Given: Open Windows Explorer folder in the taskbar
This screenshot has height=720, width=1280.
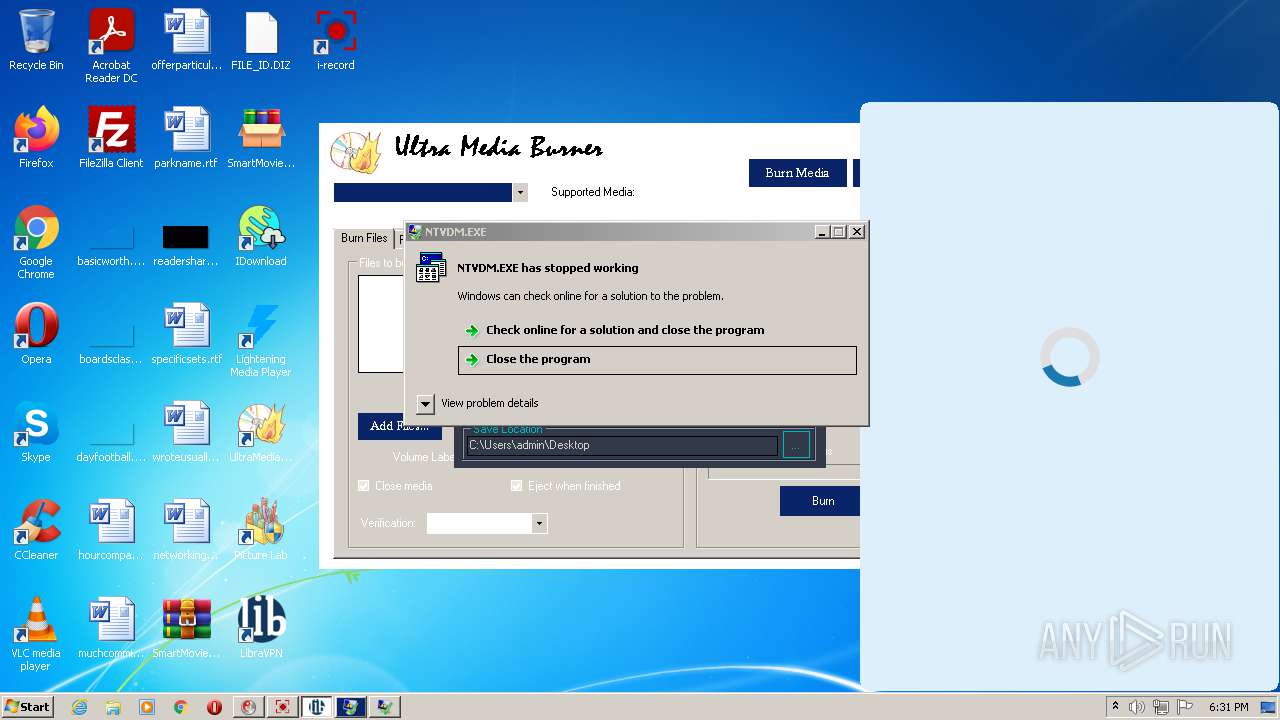Looking at the screenshot, I should [113, 707].
